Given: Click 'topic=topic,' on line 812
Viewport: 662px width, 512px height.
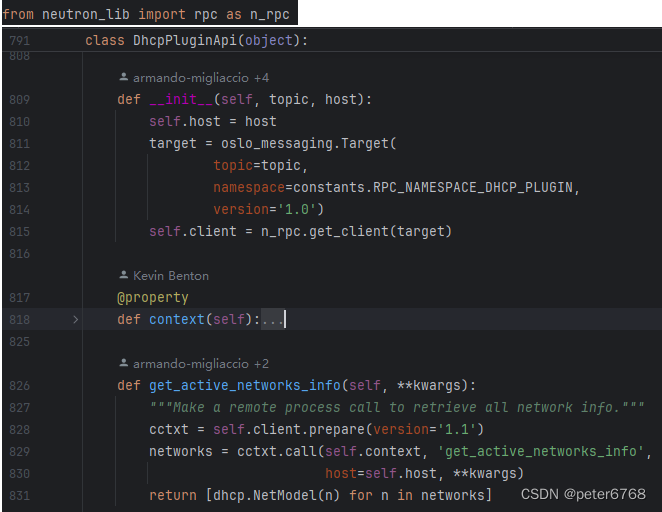Looking at the screenshot, I should click(x=261, y=165).
